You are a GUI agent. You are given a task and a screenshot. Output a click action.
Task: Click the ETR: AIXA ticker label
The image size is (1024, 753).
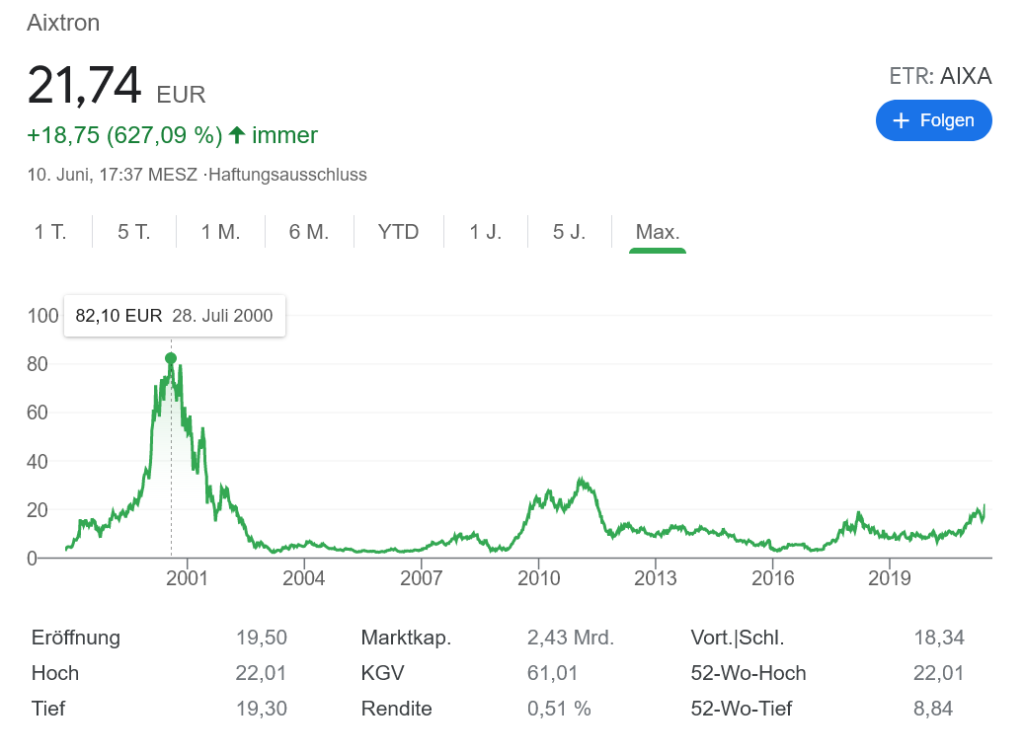pyautogui.click(x=939, y=76)
